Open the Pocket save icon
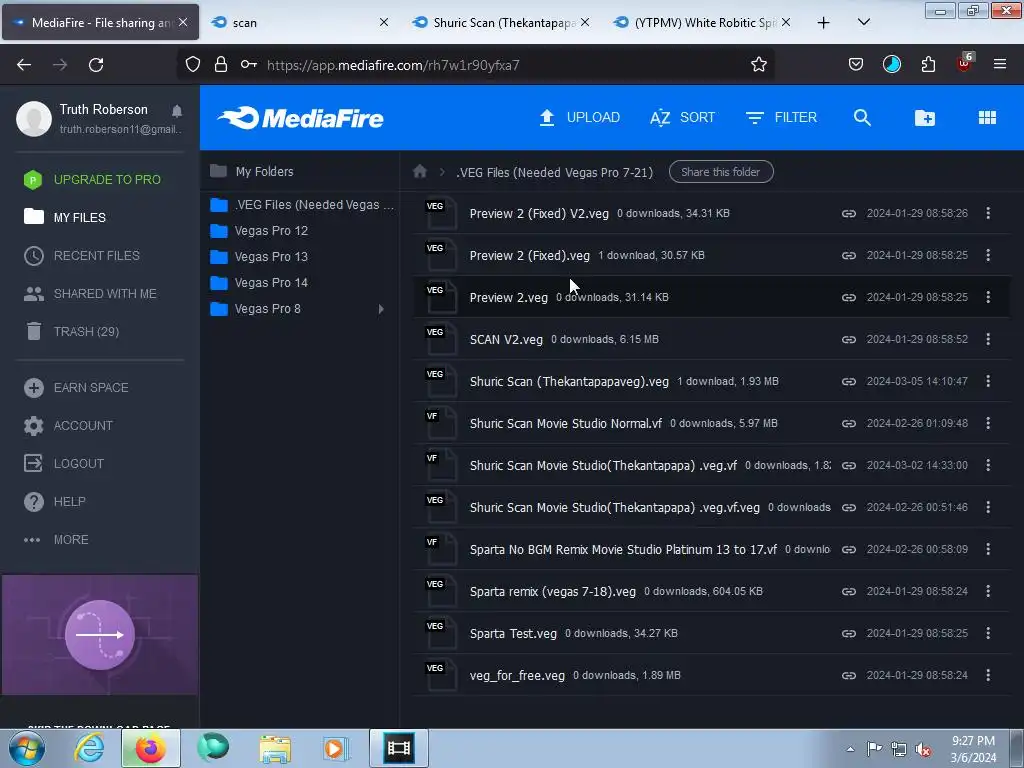Image resolution: width=1024 pixels, height=768 pixels. point(856,65)
